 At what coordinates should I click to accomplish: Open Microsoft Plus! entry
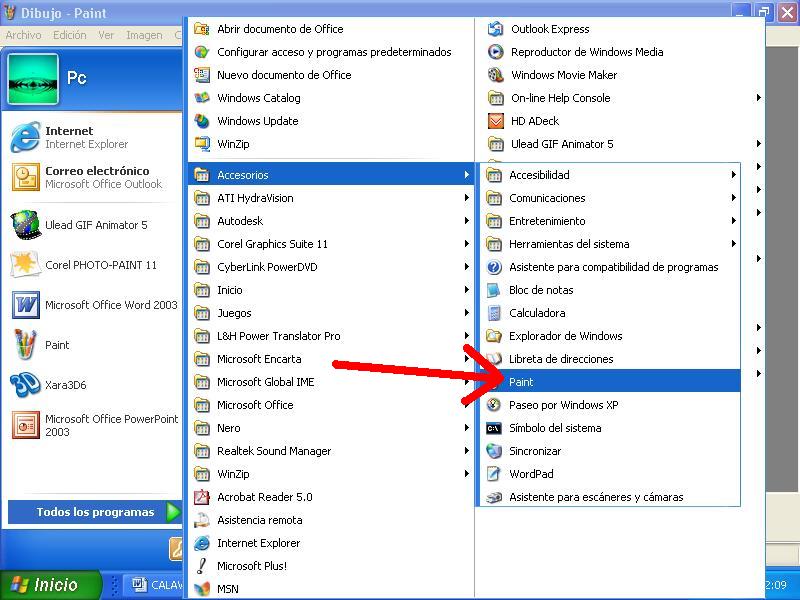pyautogui.click(x=331, y=565)
